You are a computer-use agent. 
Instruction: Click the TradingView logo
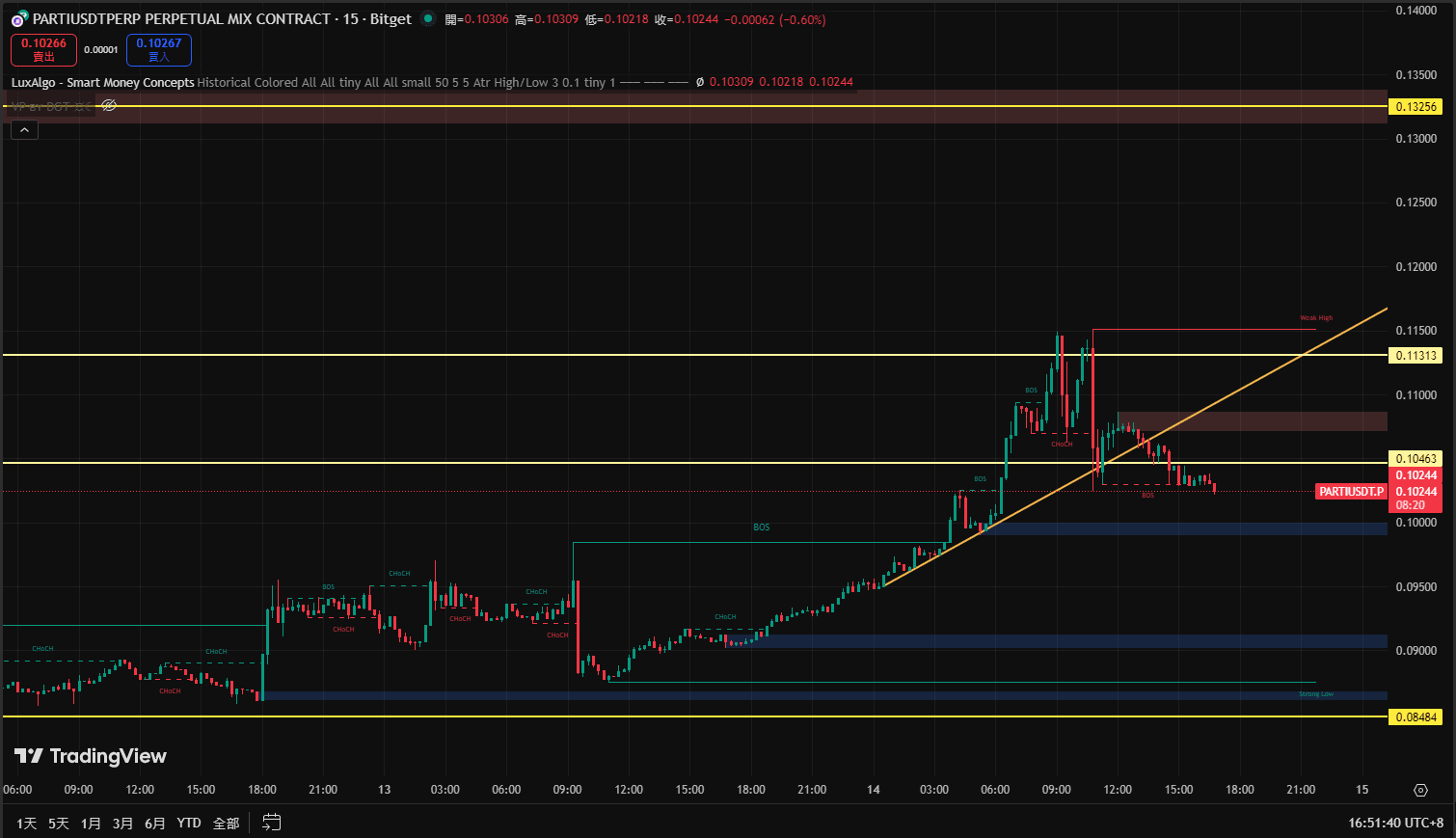(x=91, y=756)
